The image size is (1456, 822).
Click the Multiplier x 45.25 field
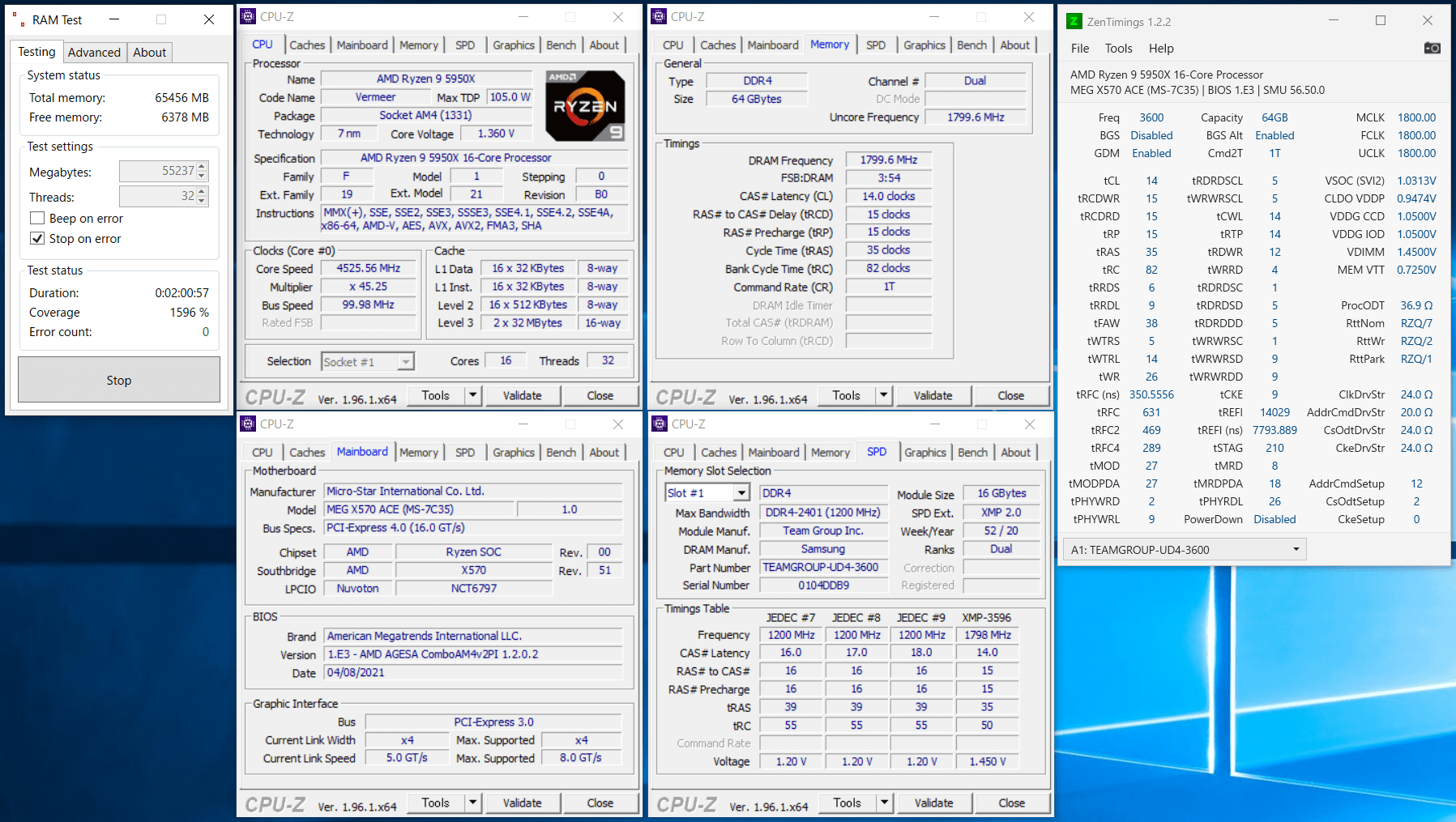(369, 287)
